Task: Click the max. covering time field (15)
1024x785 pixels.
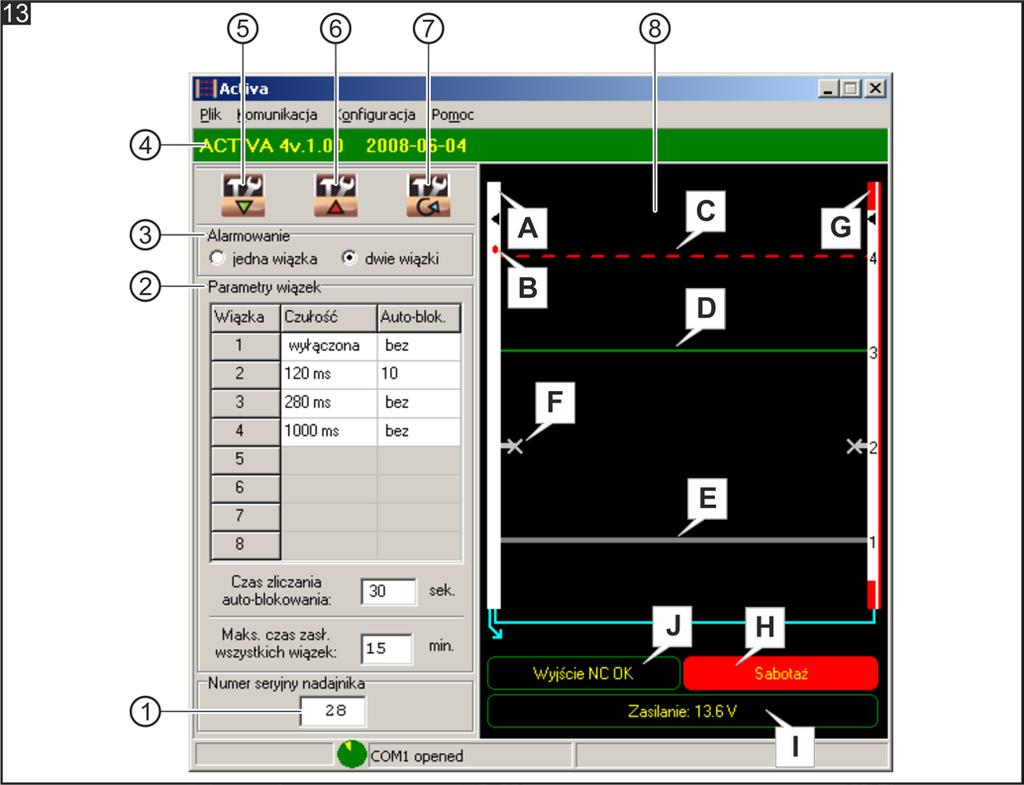Action: pos(387,649)
